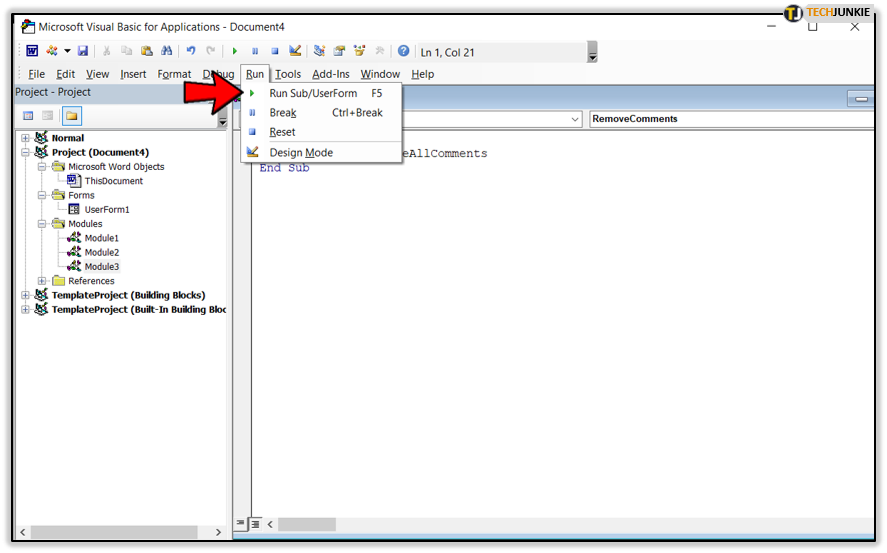Click the Toolbox toolbar icon
This screenshot has width=887, height=553.
tap(380, 51)
